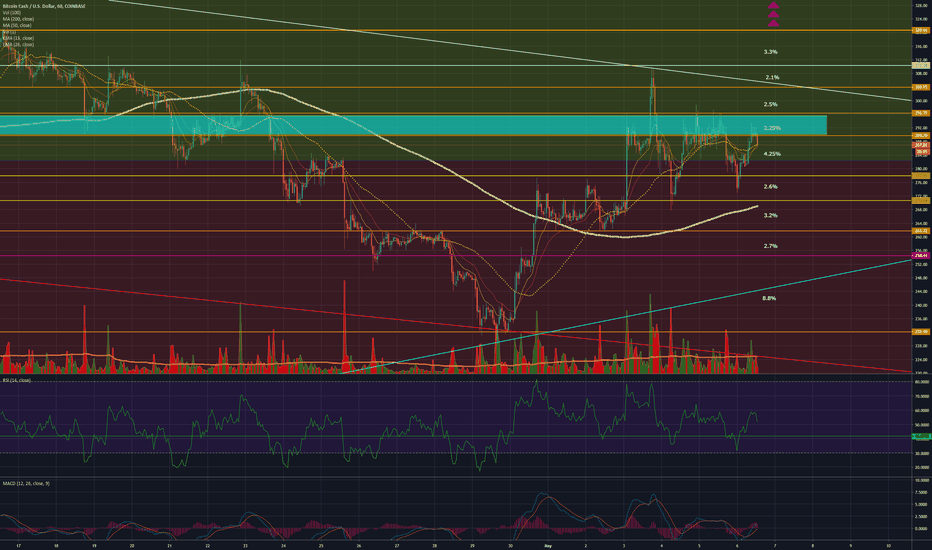This screenshot has width=932, height=550.
Task: Click date 23 on the time axis
Action: click(x=245, y=545)
